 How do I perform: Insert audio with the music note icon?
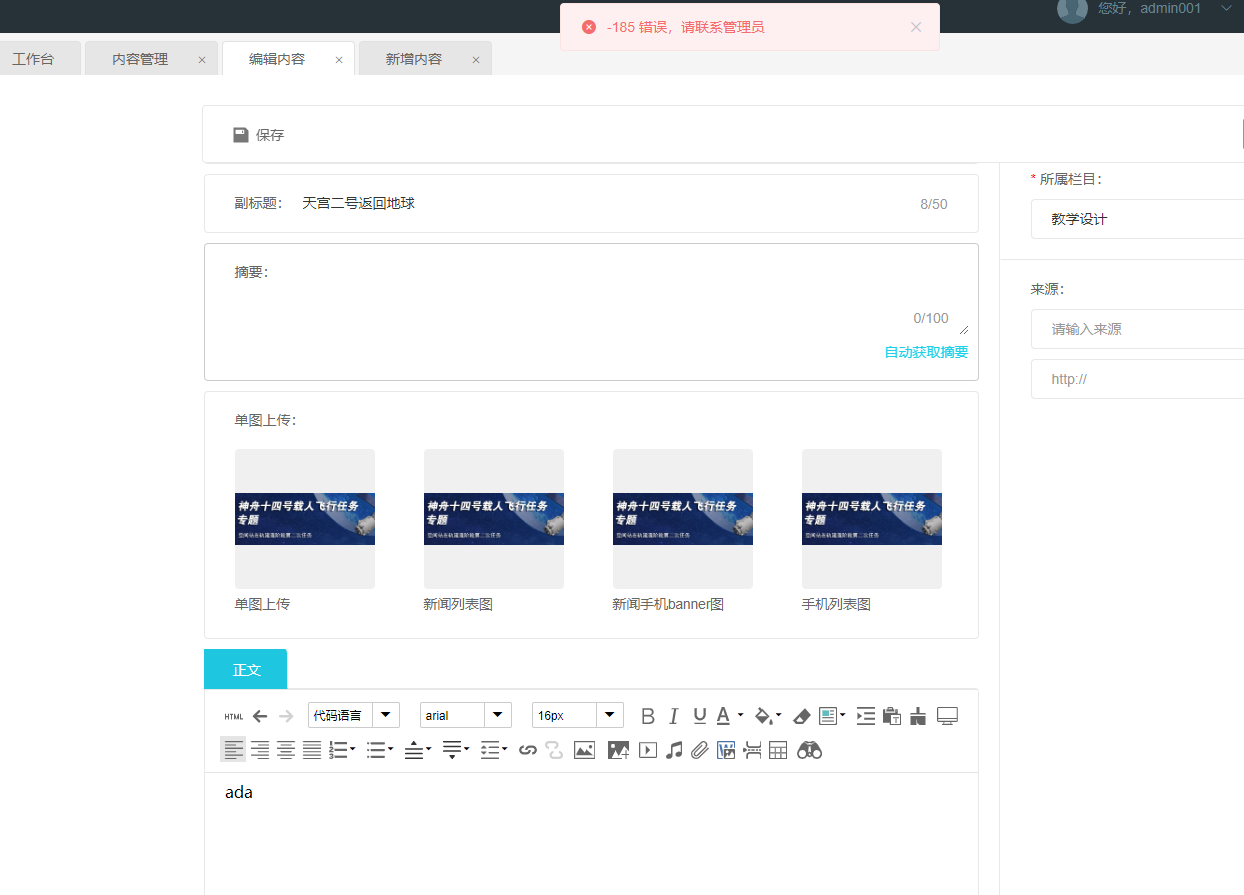click(x=674, y=750)
